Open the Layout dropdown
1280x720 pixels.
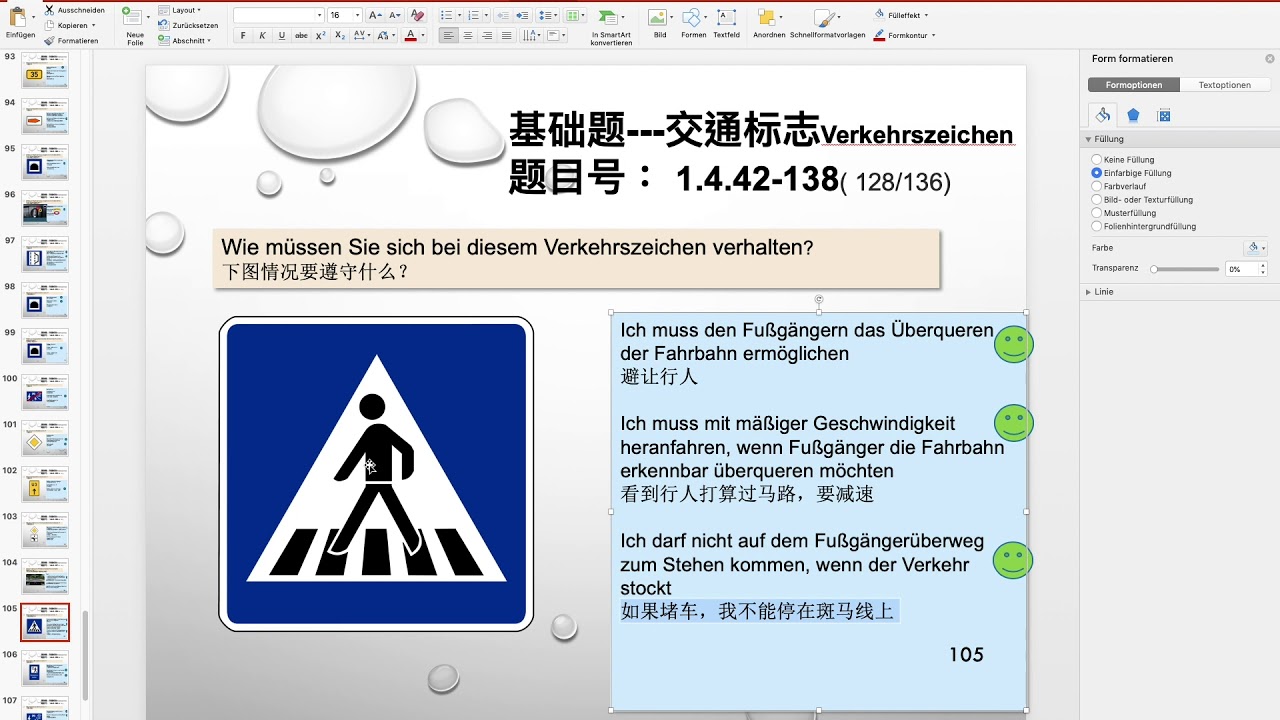tap(180, 10)
